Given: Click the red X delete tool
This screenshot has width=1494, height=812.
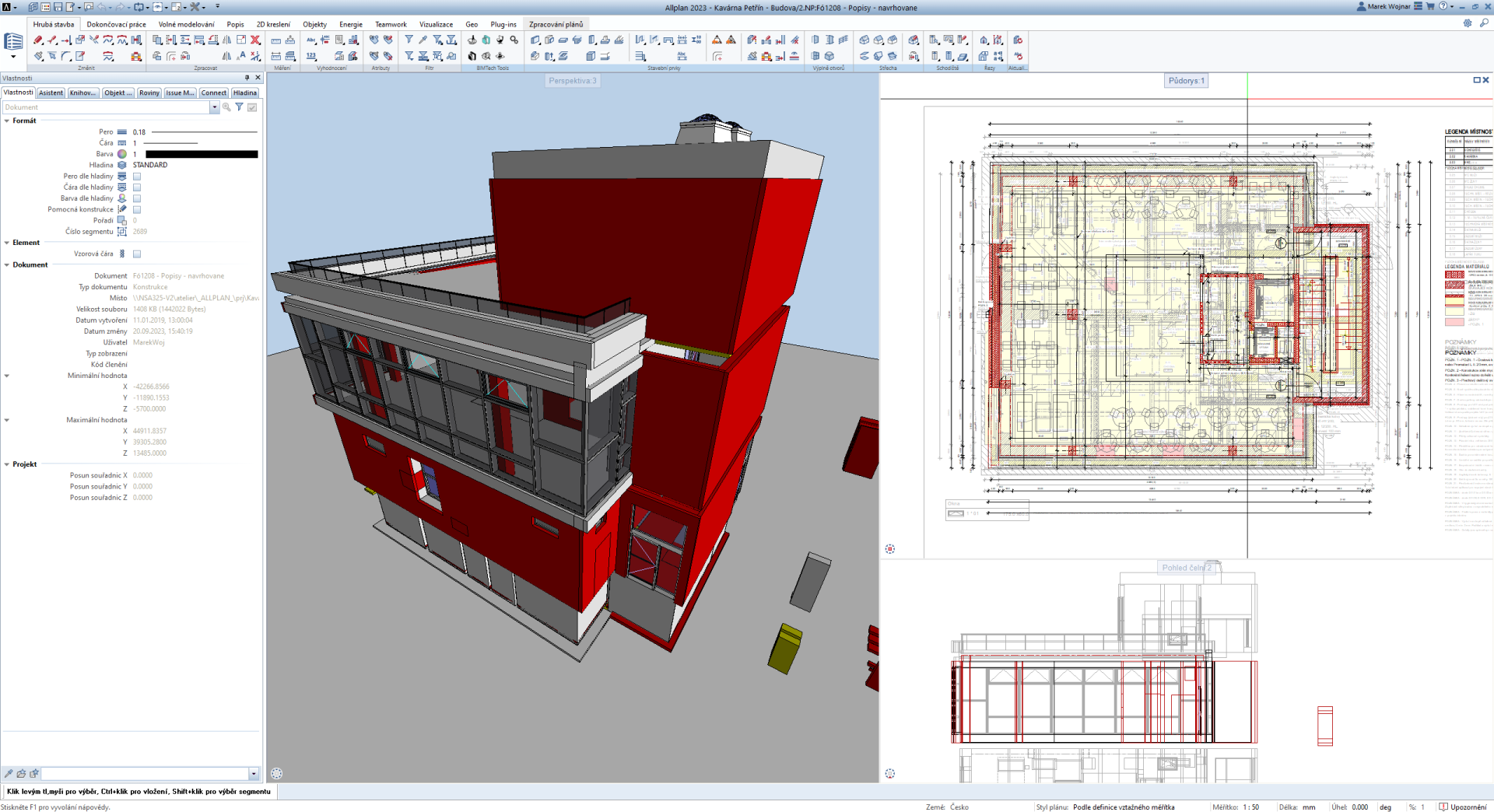Looking at the screenshot, I should coord(255,40).
